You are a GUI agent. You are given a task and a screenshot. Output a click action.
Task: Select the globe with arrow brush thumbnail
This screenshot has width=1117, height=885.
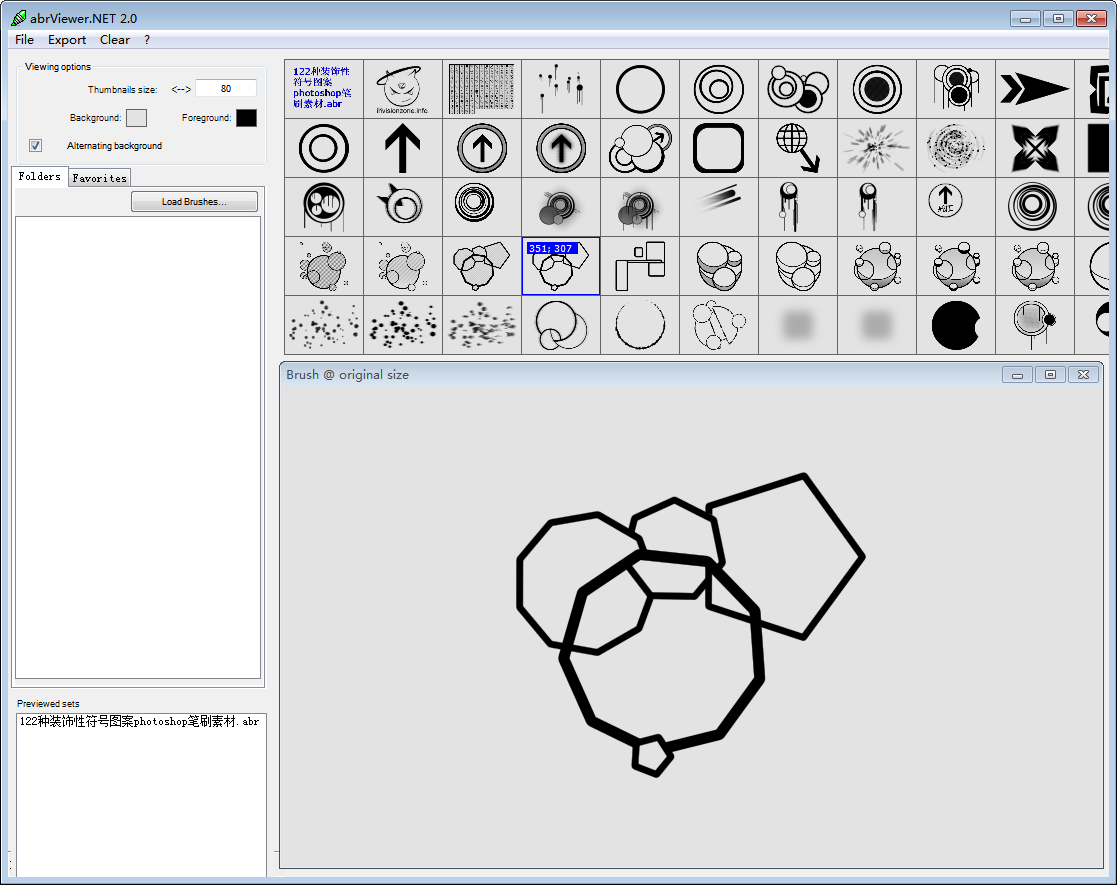(798, 148)
